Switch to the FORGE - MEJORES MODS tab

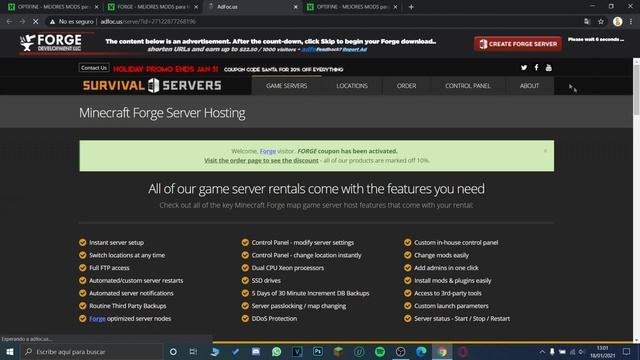[x=152, y=7]
